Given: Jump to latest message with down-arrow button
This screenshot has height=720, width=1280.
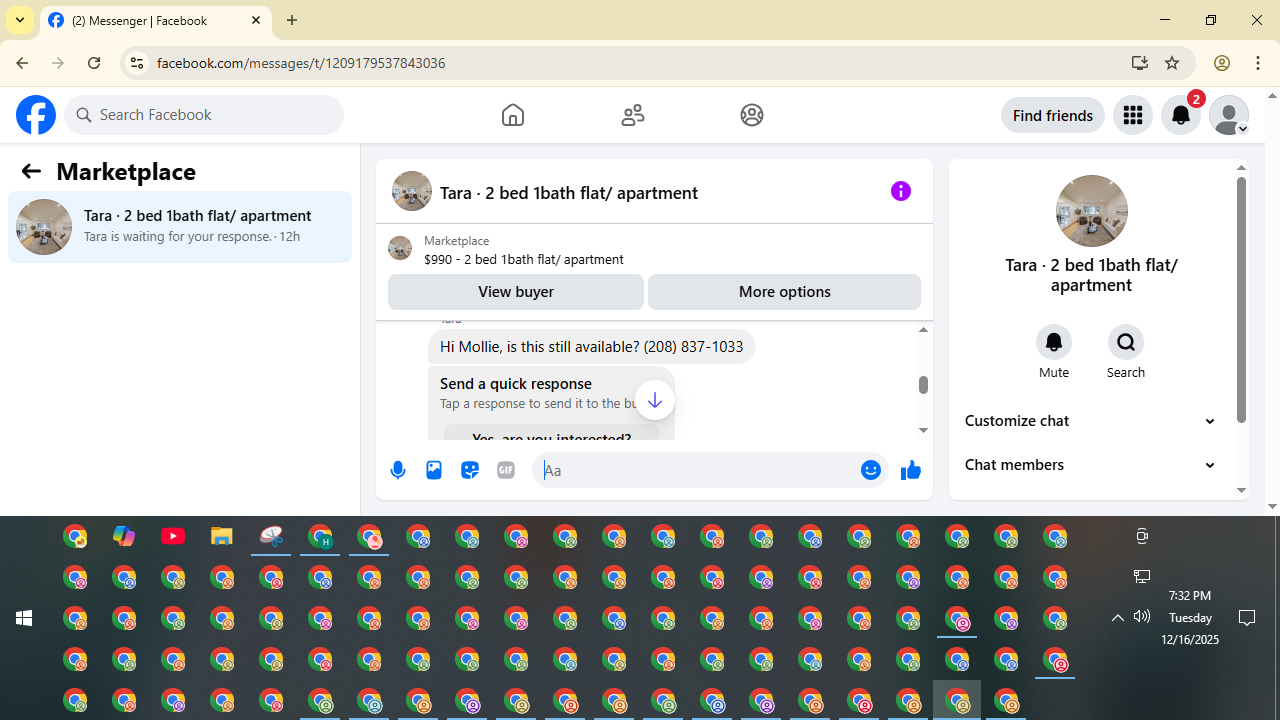Looking at the screenshot, I should click(655, 400).
